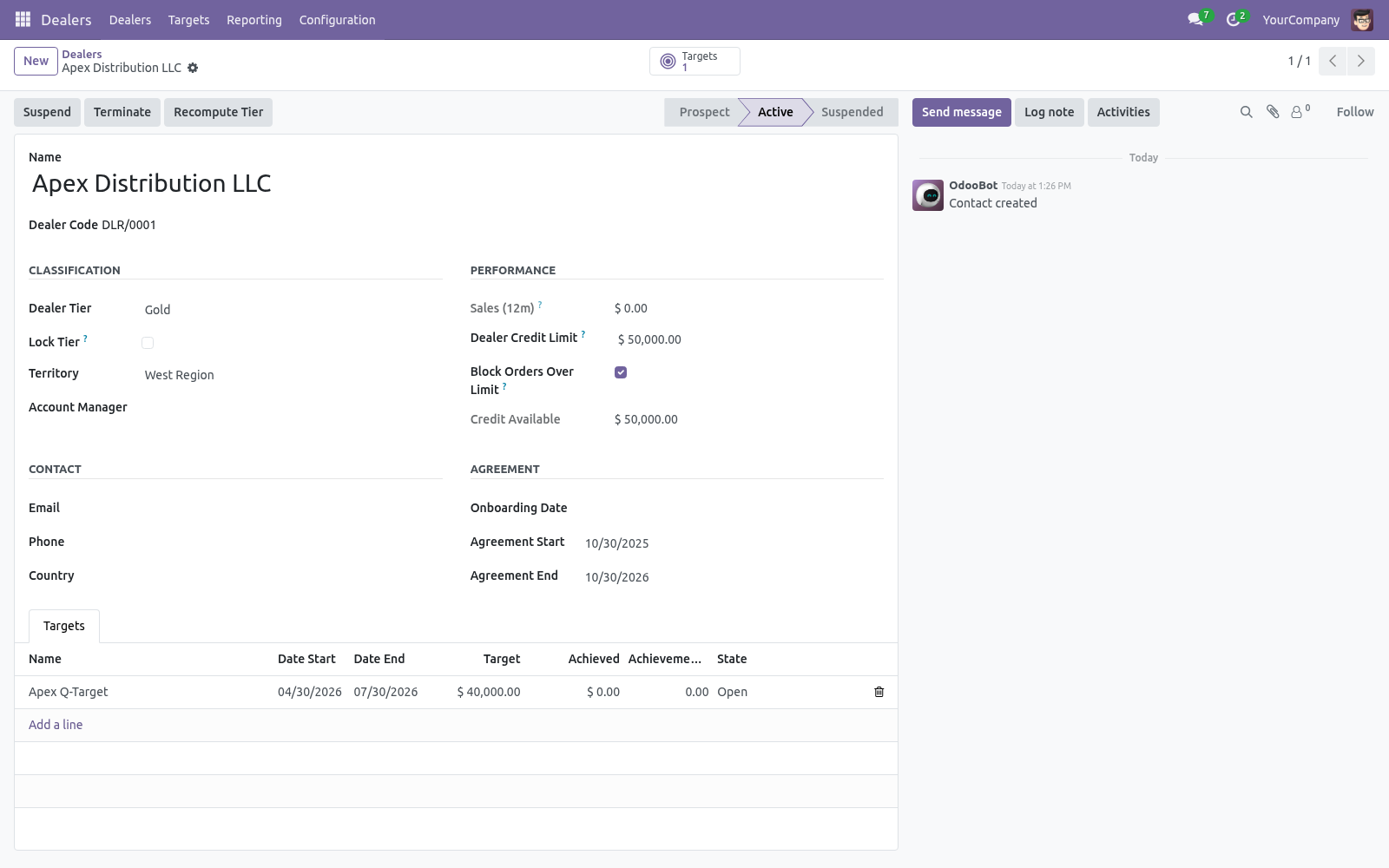Open the gear actions menu beside Apex Distribution LLC
Viewport: 1389px width, 868px height.
(x=193, y=68)
